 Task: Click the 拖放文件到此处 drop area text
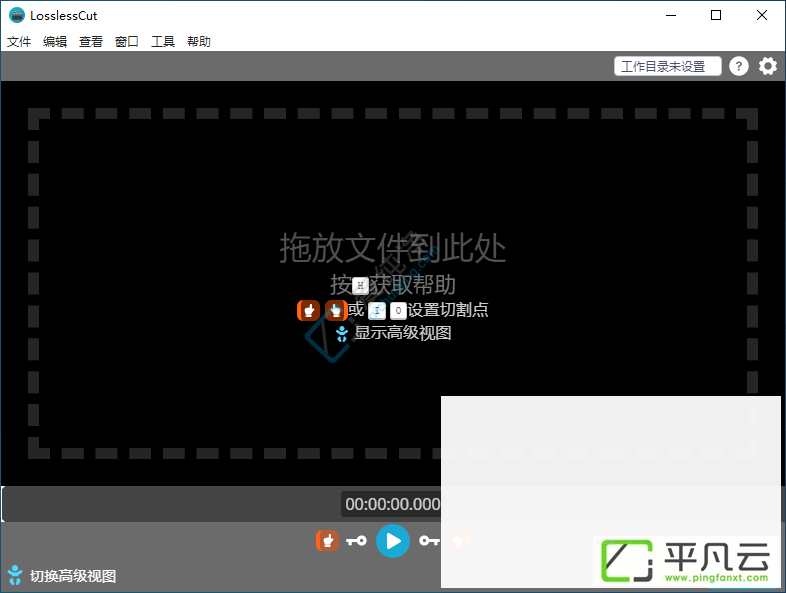click(392, 248)
